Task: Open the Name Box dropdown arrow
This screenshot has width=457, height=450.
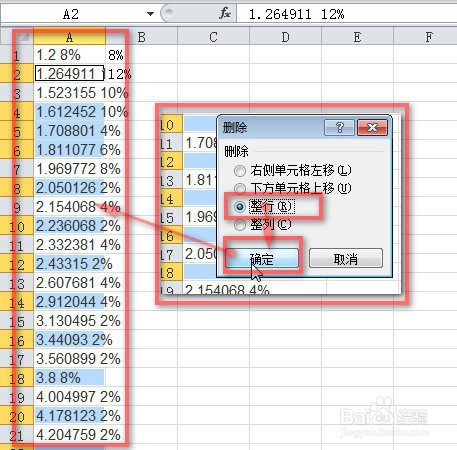Action: (150, 14)
